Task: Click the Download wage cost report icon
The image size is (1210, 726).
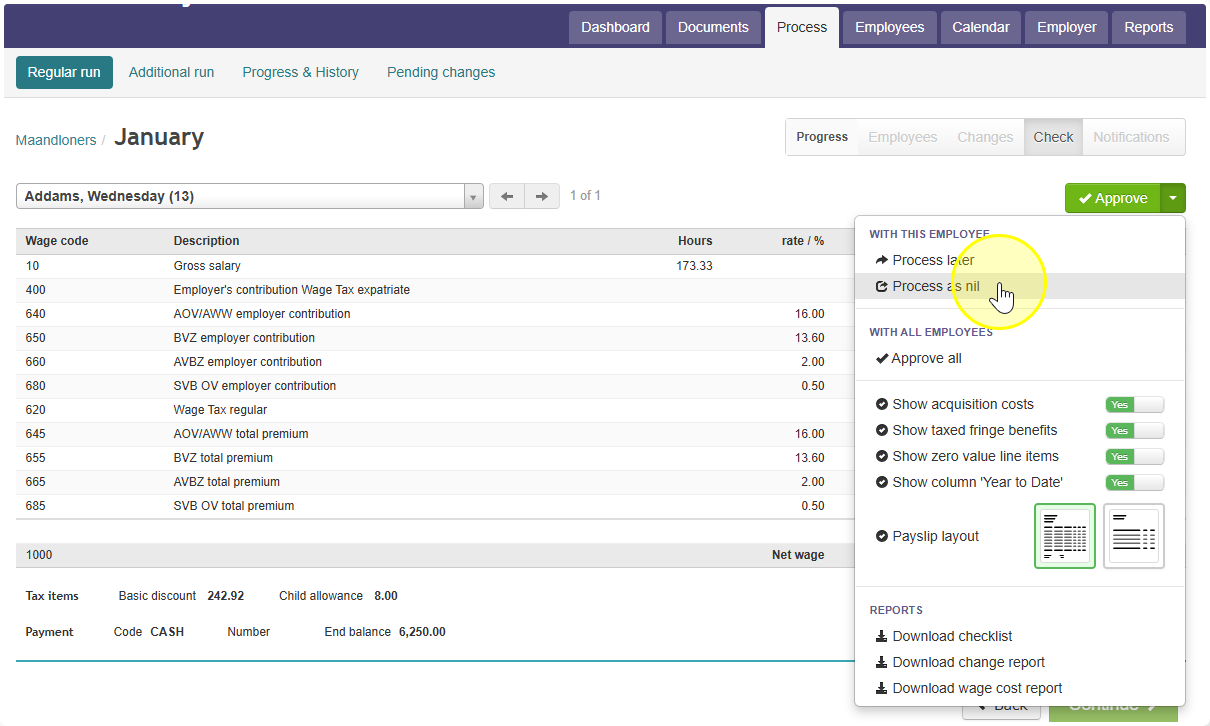Action: pyautogui.click(x=881, y=688)
